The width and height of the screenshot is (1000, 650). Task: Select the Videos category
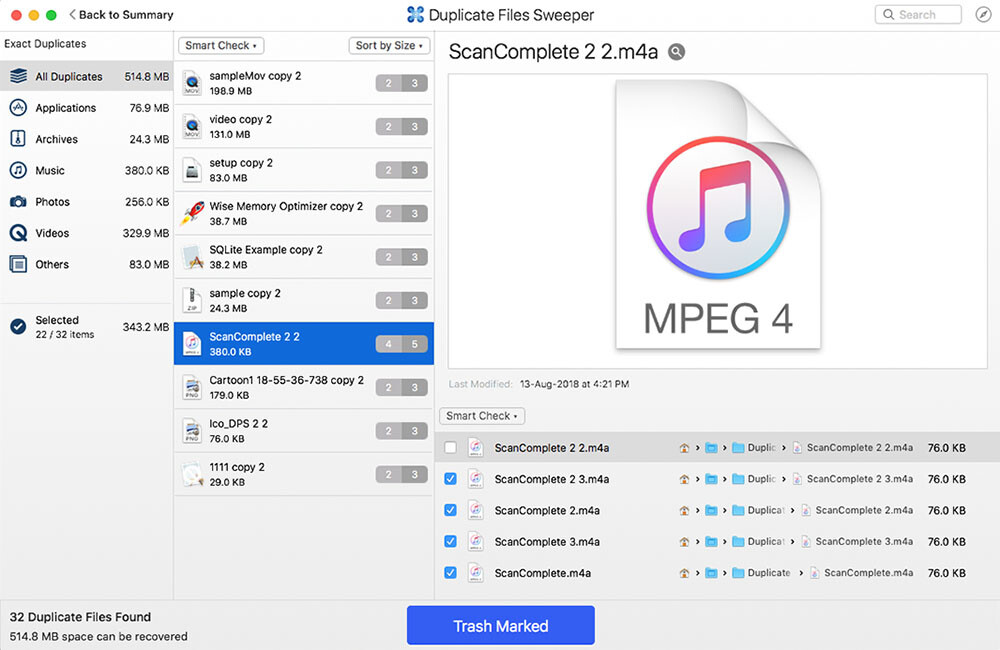click(x=87, y=233)
